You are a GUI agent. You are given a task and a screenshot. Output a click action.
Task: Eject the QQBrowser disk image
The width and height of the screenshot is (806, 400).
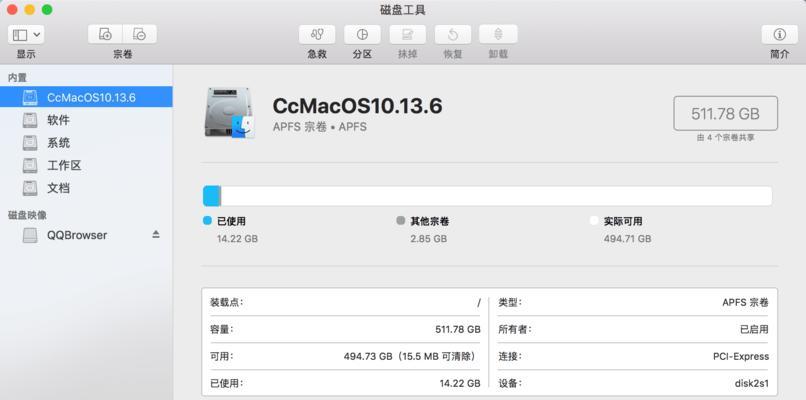click(156, 234)
